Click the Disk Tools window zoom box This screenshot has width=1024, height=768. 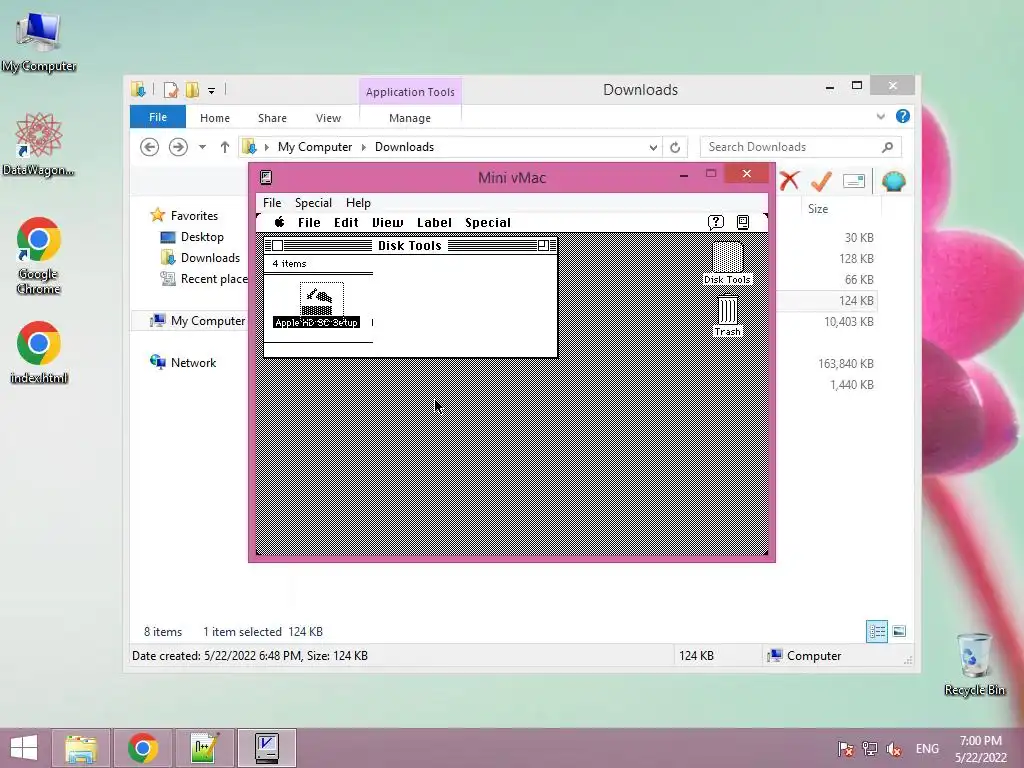point(543,246)
